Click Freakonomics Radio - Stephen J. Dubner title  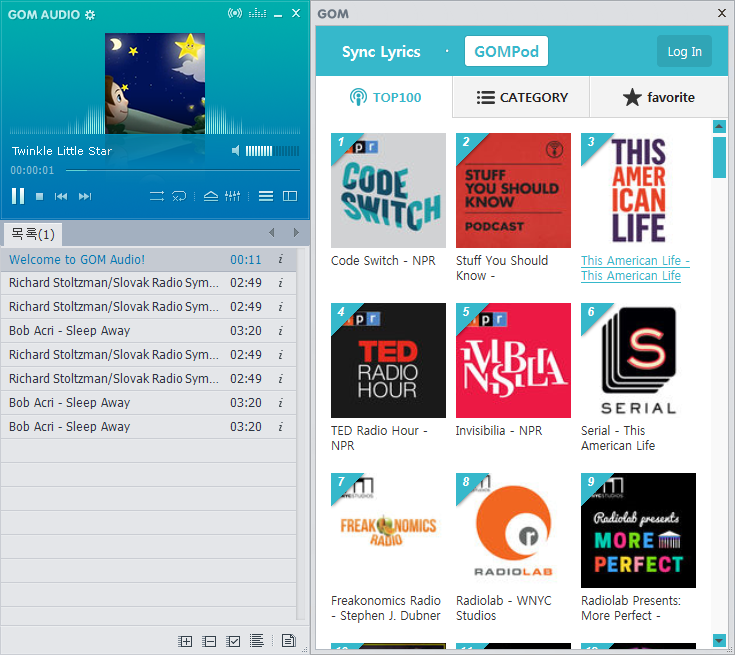(x=386, y=608)
